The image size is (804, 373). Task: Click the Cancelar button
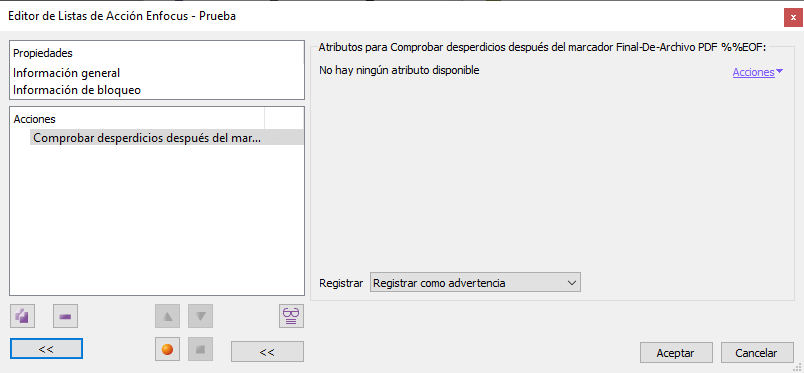(x=757, y=353)
